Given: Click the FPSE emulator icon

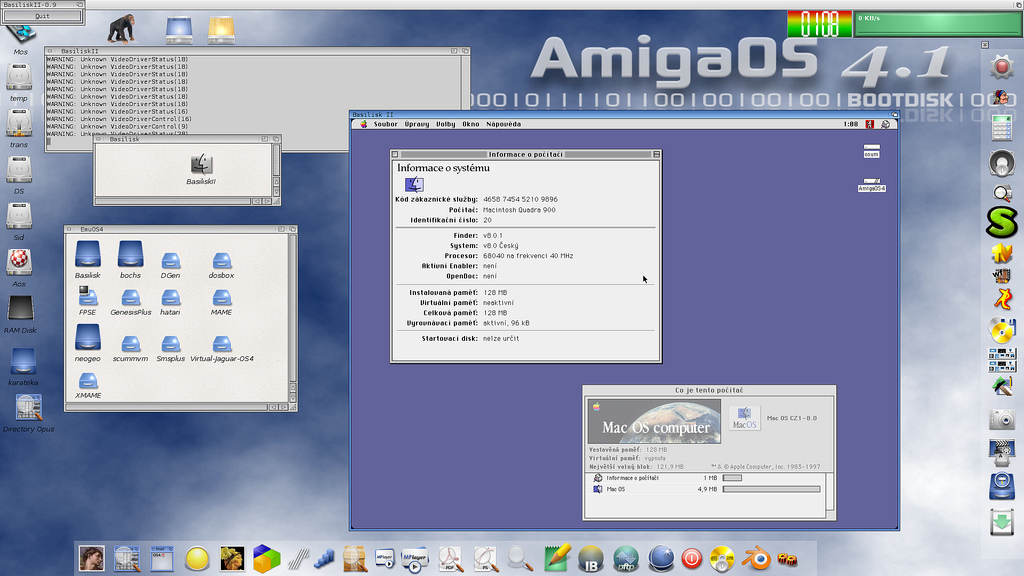Looking at the screenshot, I should click(88, 296).
